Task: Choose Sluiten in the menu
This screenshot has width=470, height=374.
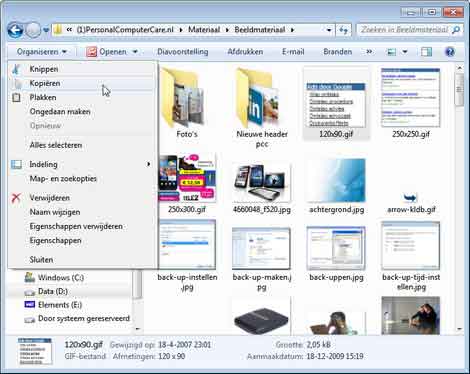Action: click(82, 260)
